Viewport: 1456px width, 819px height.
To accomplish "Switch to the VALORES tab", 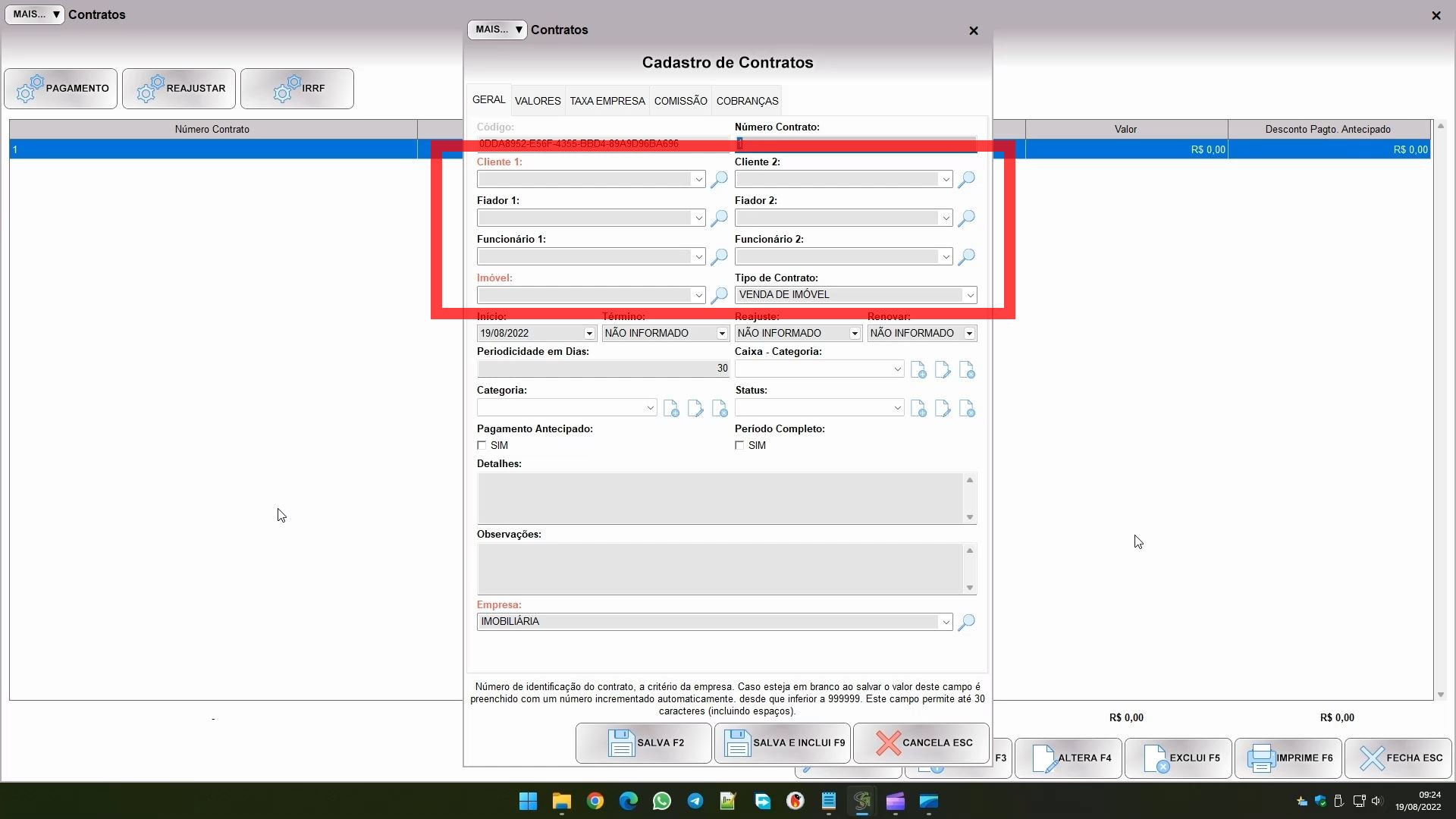I will 538,101.
